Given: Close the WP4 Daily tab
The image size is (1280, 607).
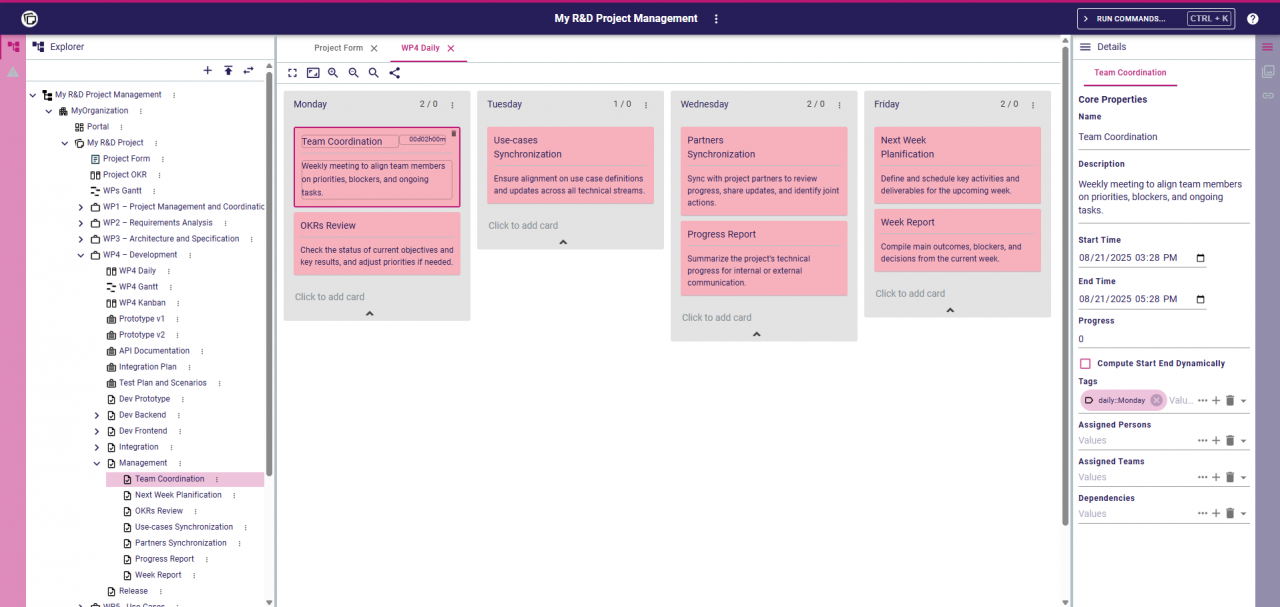Looking at the screenshot, I should [451, 48].
